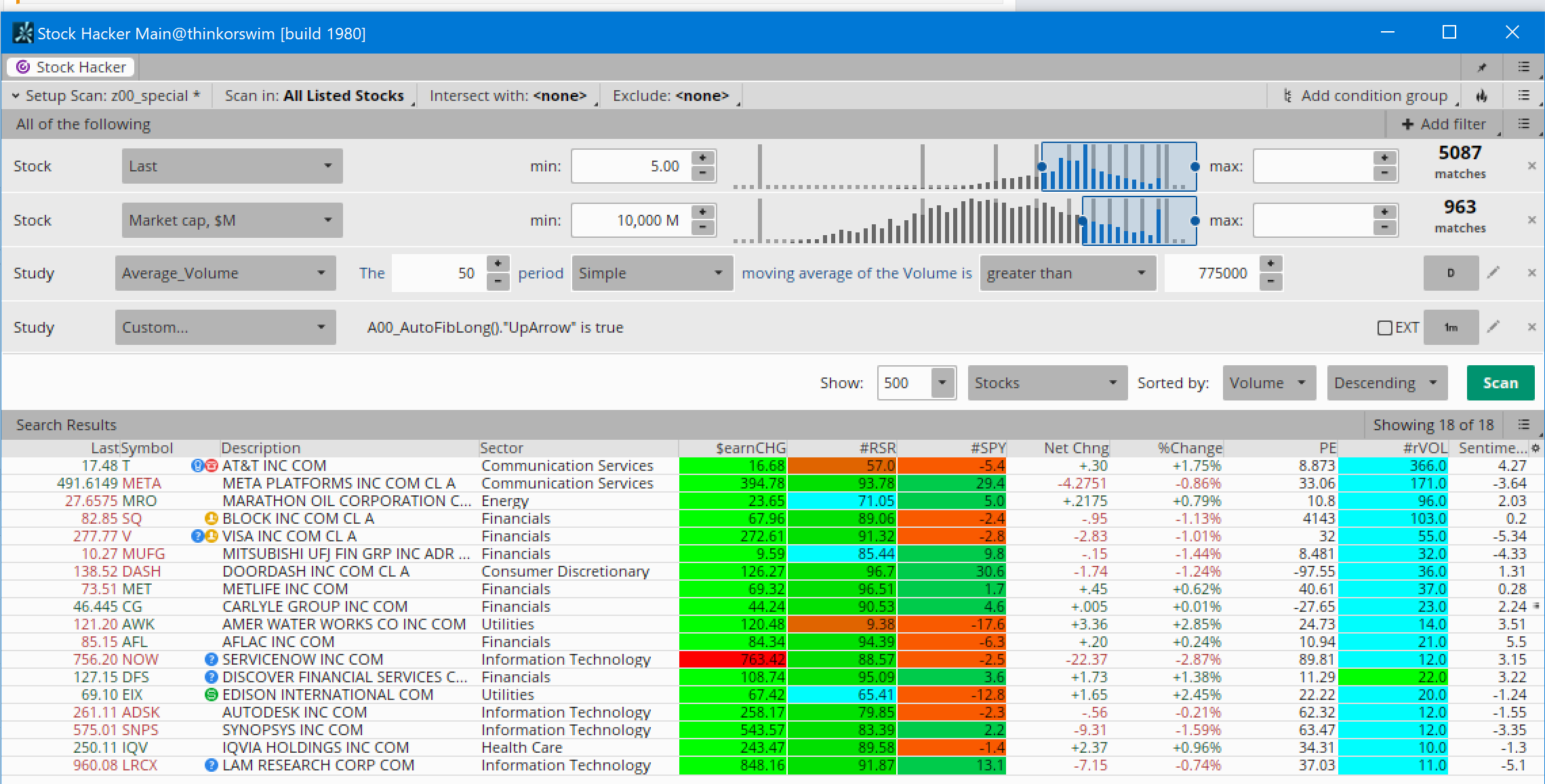The height and width of the screenshot is (784, 1545).
Task: Click the %Change column header
Action: (x=1167, y=448)
